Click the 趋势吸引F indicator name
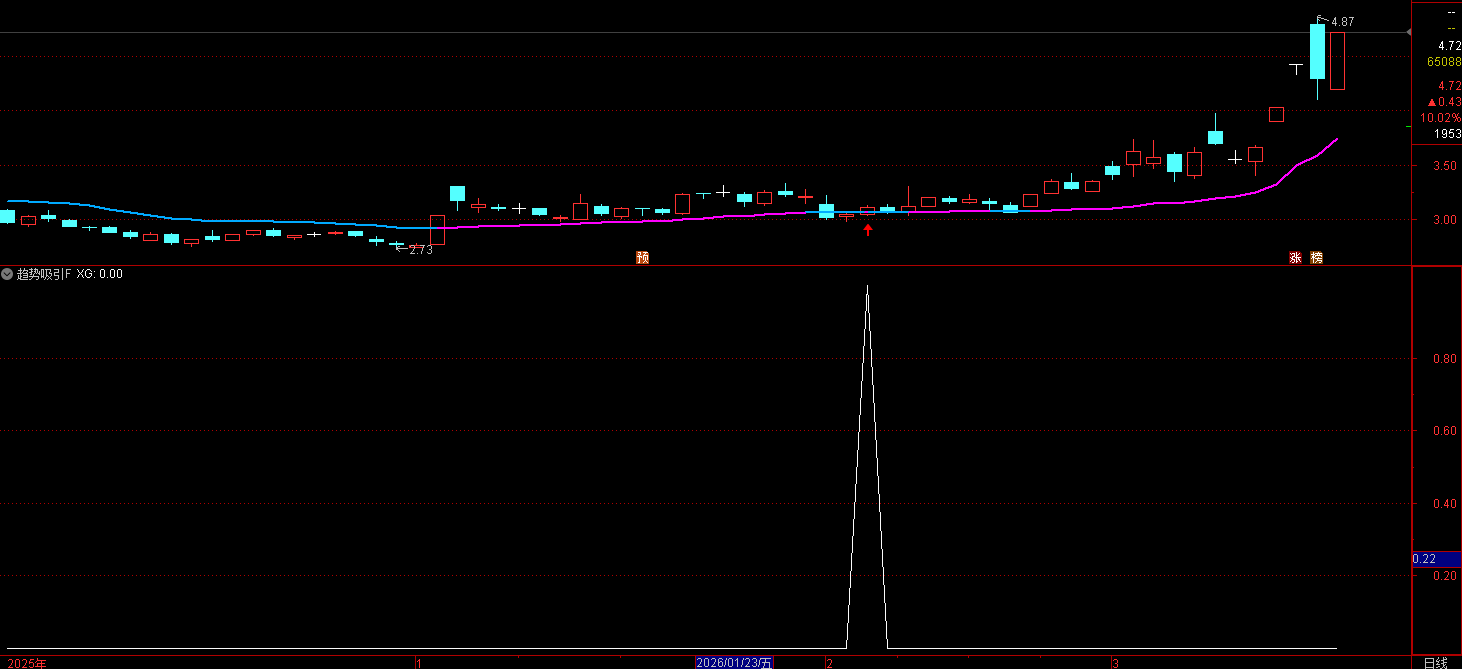This screenshot has height=669, width=1462. click(45, 273)
